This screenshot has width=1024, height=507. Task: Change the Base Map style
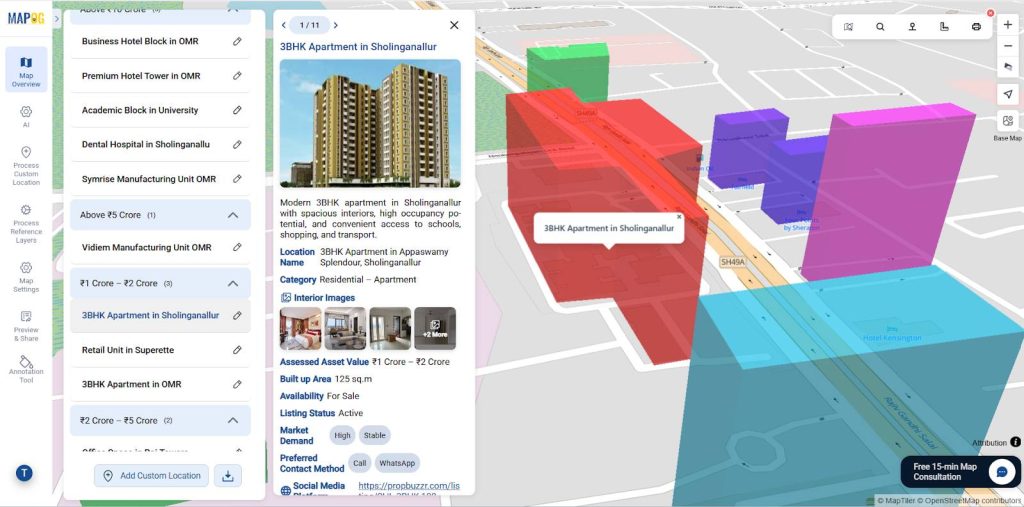tap(1008, 121)
